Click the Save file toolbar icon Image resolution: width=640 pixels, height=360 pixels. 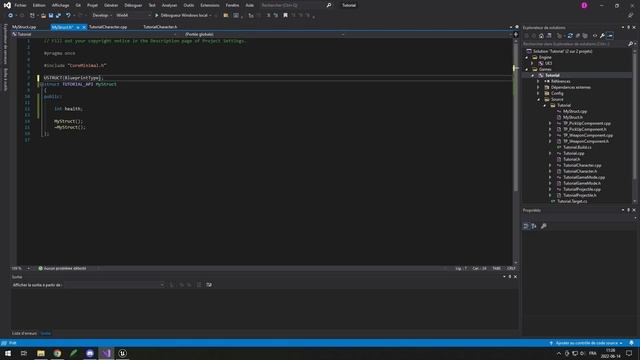(51, 16)
